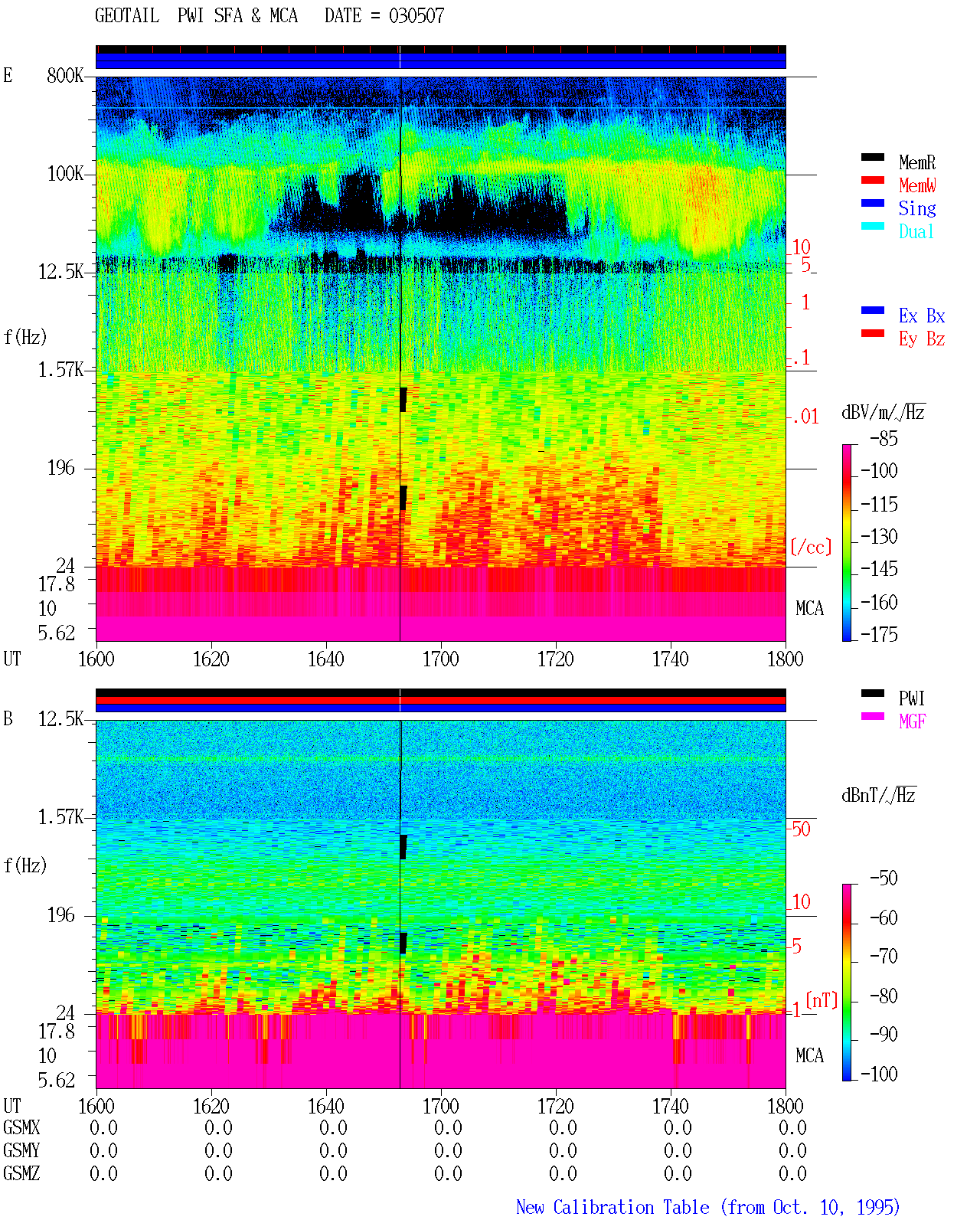Click the 'DATE = 030507' text
980x1220 pixels.
tap(384, 16)
